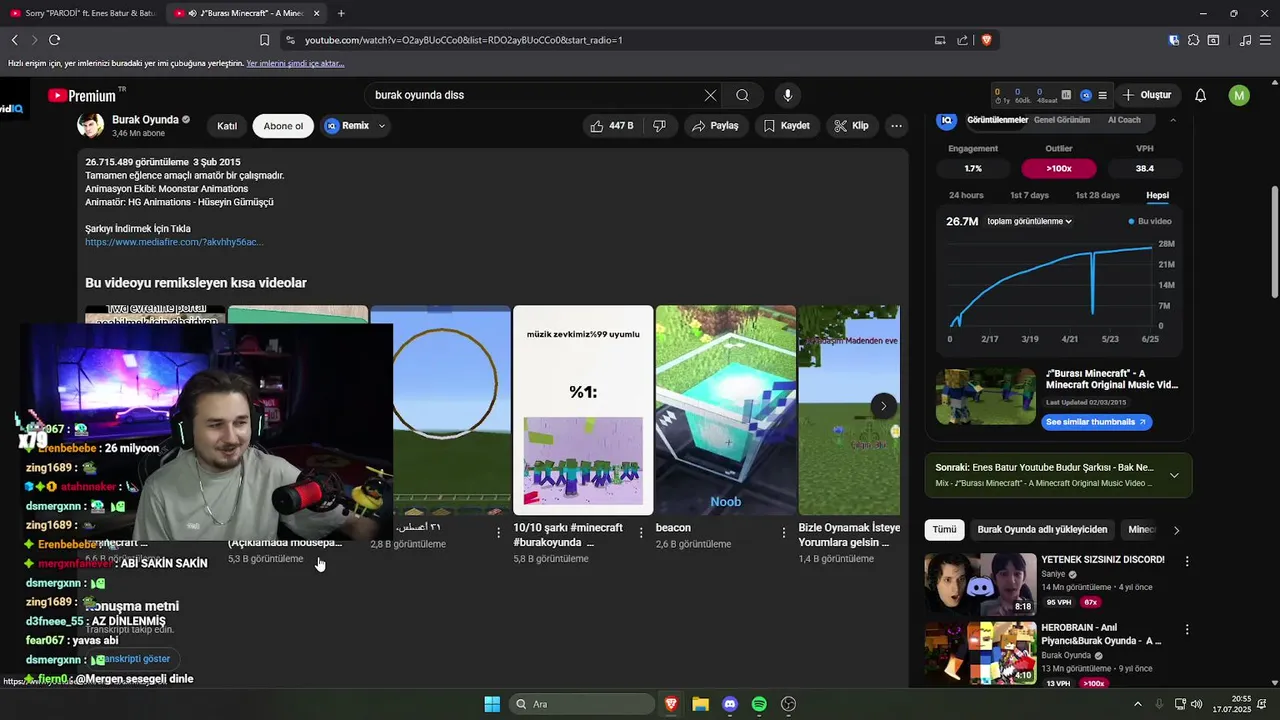Select the Hepsi time range
The width and height of the screenshot is (1280, 720).
tap(1157, 195)
